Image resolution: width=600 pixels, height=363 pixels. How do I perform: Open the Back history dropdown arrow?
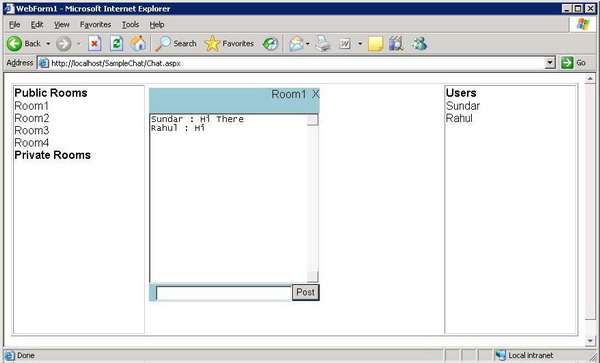pos(48,44)
